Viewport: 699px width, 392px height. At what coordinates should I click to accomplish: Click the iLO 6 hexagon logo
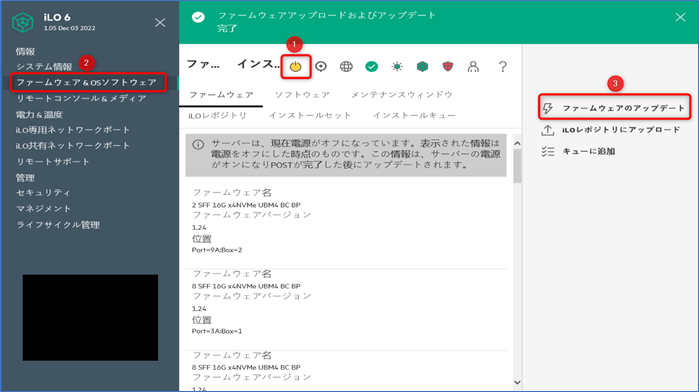point(22,22)
